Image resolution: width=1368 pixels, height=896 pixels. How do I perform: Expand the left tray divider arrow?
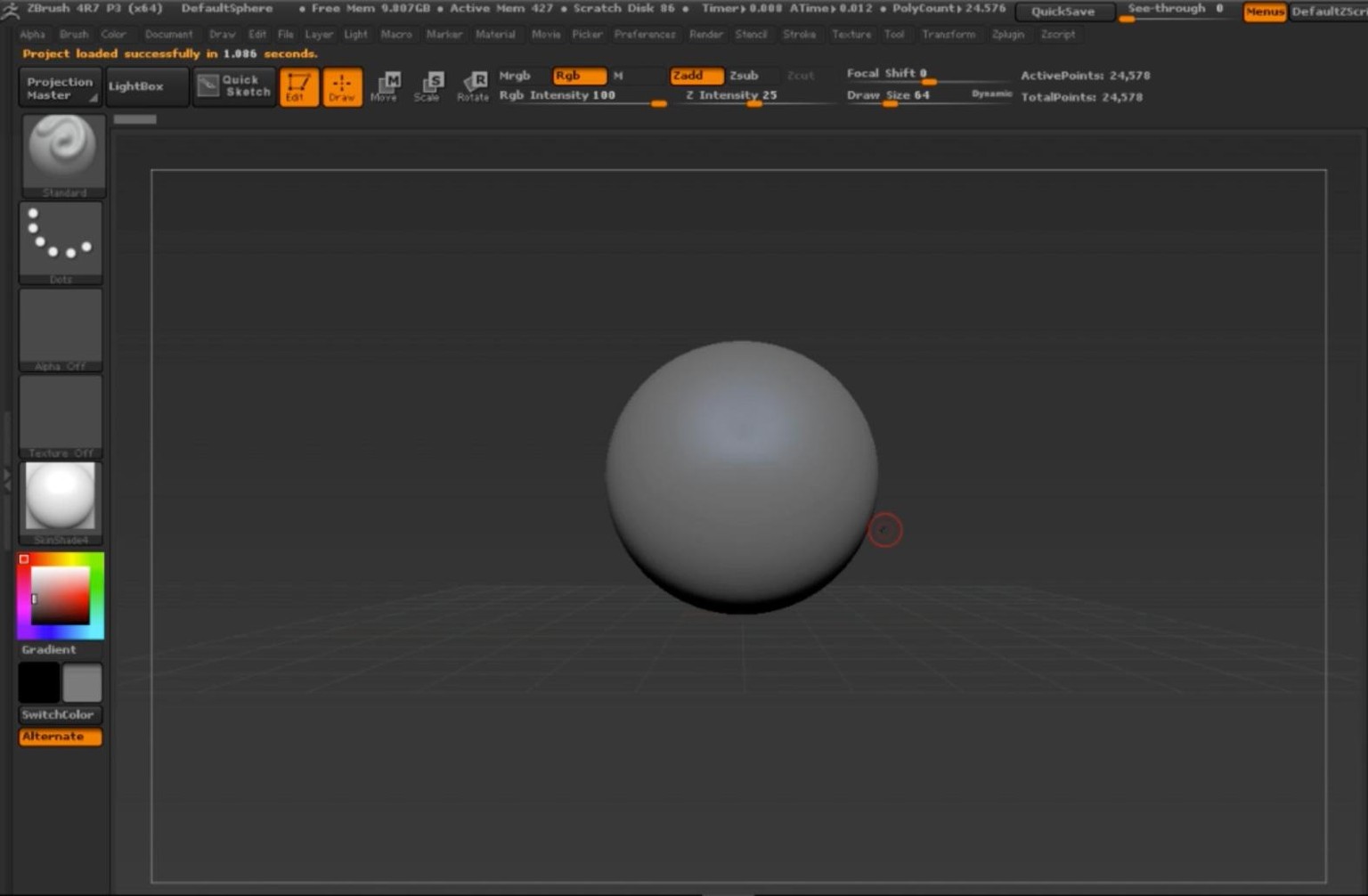click(x=7, y=478)
